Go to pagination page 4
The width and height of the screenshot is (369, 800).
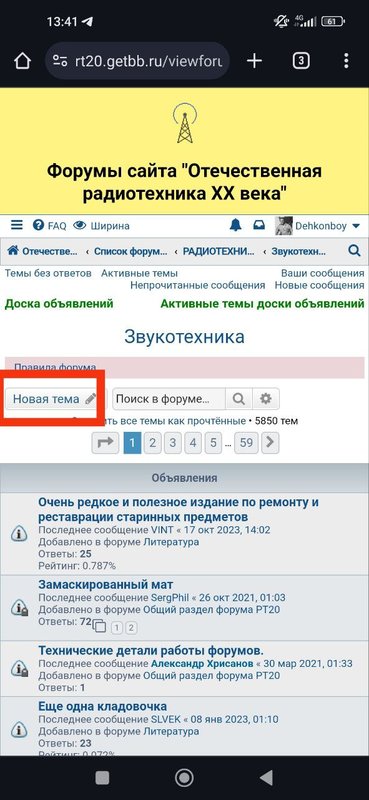pos(193,443)
